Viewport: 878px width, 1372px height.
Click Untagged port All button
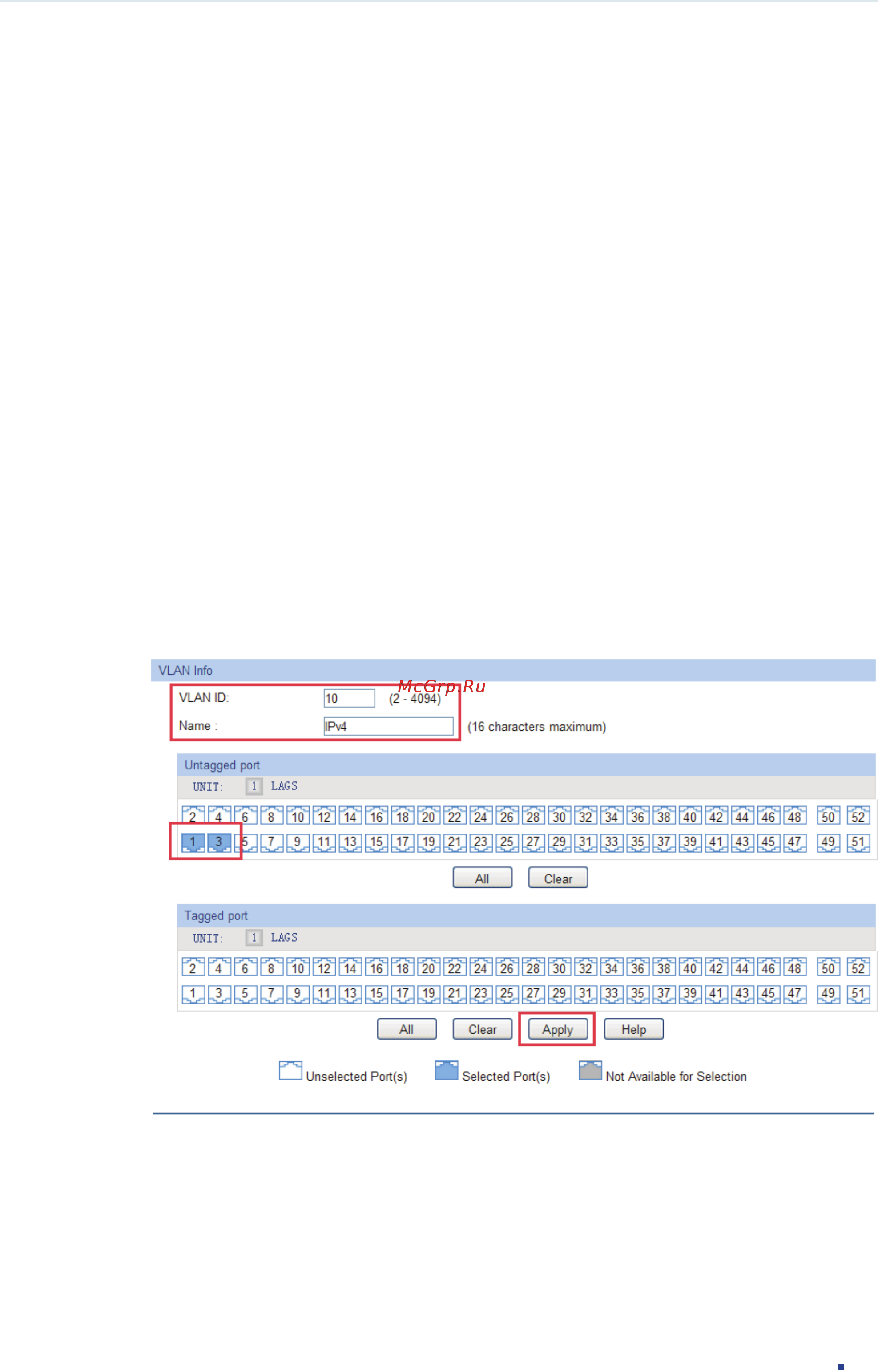483,878
